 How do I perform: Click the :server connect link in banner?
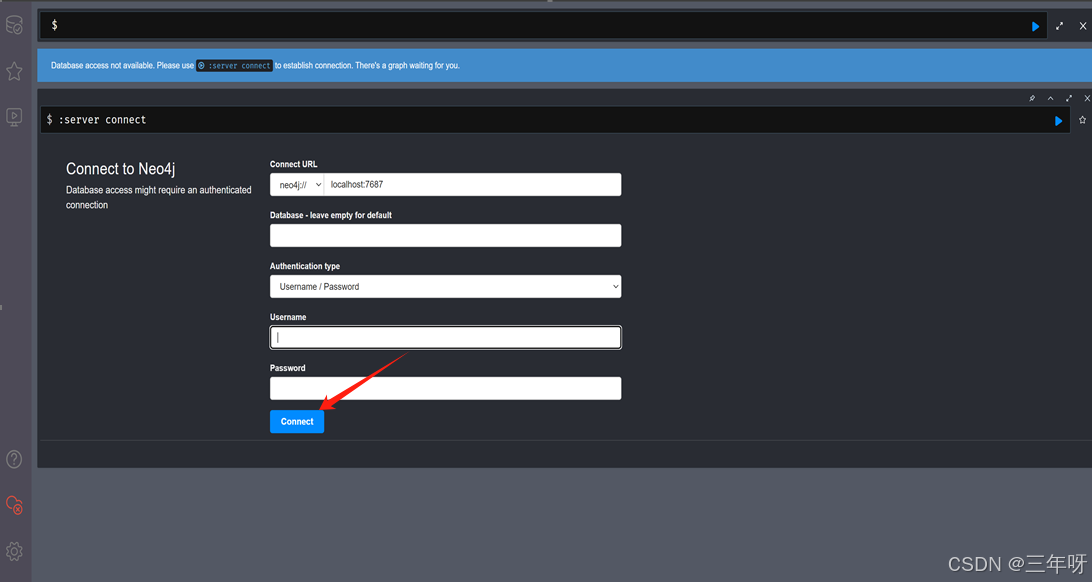[x=235, y=65]
